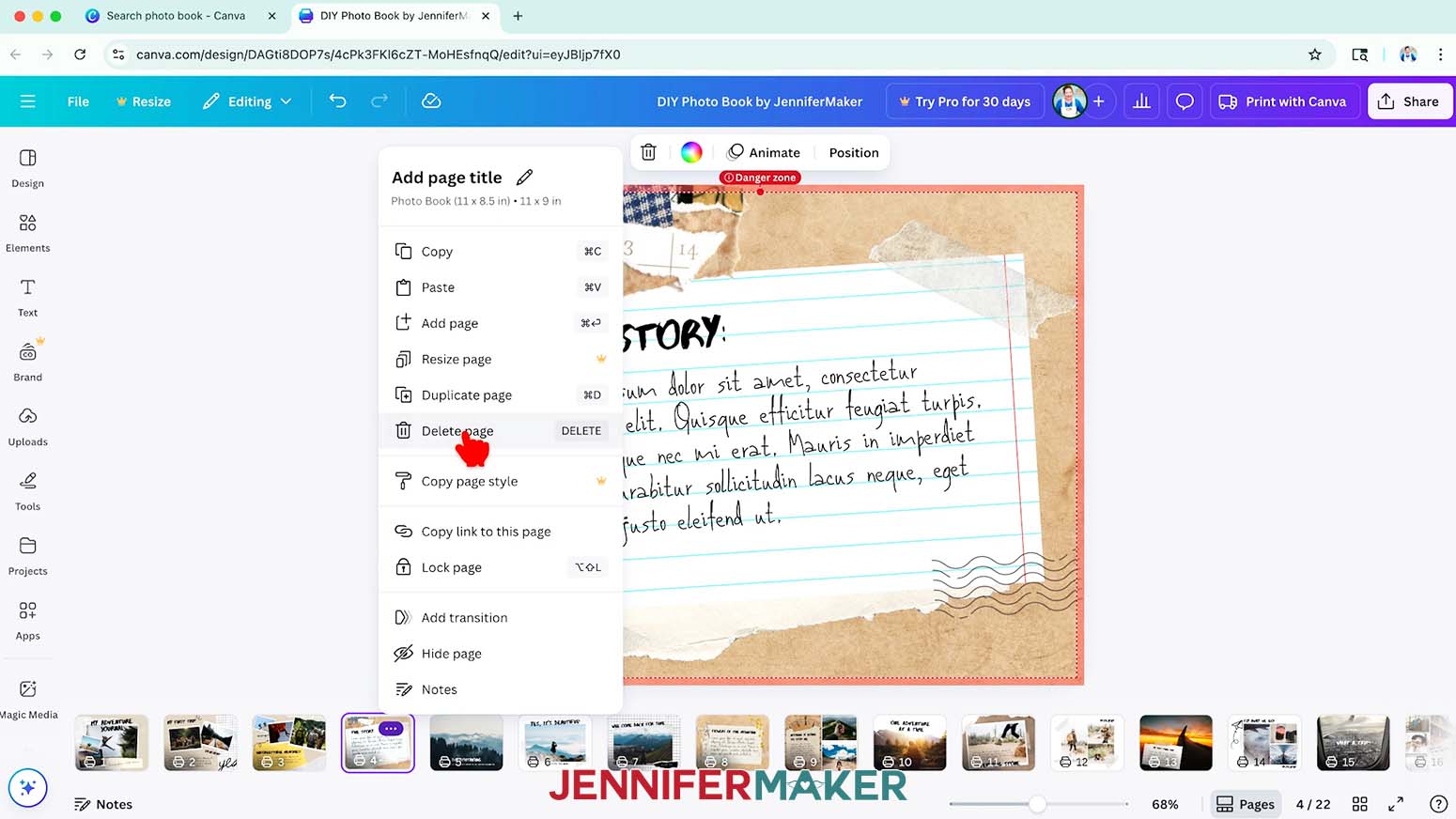Lock page from context menu
The height and width of the screenshot is (819, 1456).
[x=501, y=567]
